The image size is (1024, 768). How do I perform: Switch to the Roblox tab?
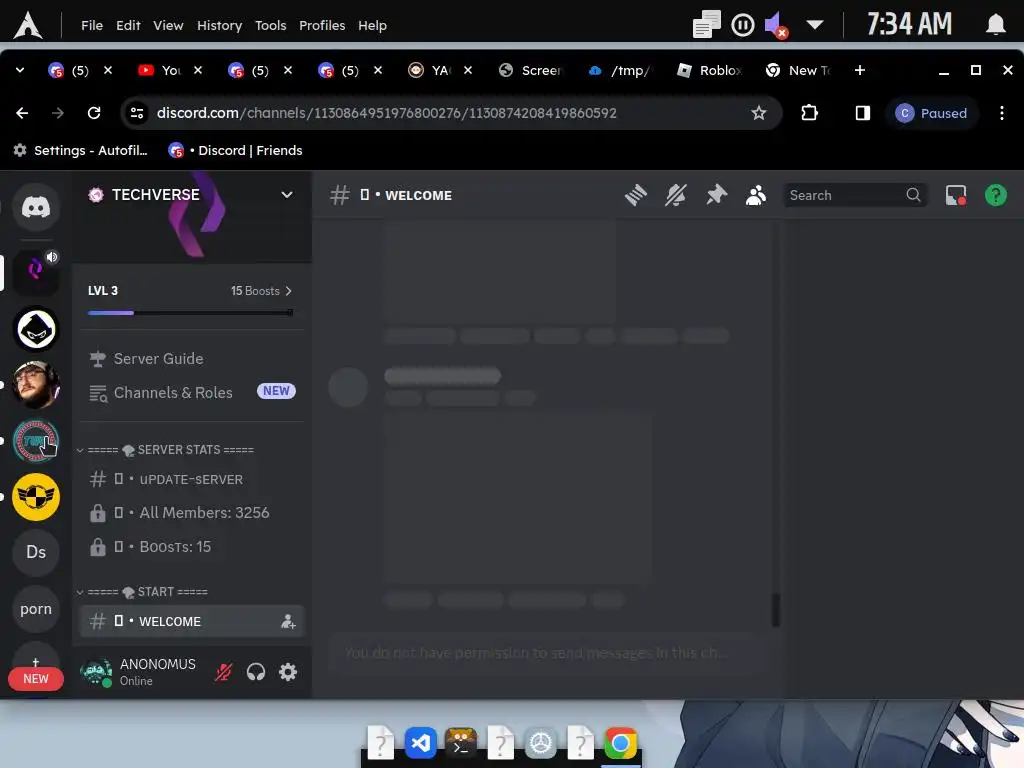click(x=710, y=70)
